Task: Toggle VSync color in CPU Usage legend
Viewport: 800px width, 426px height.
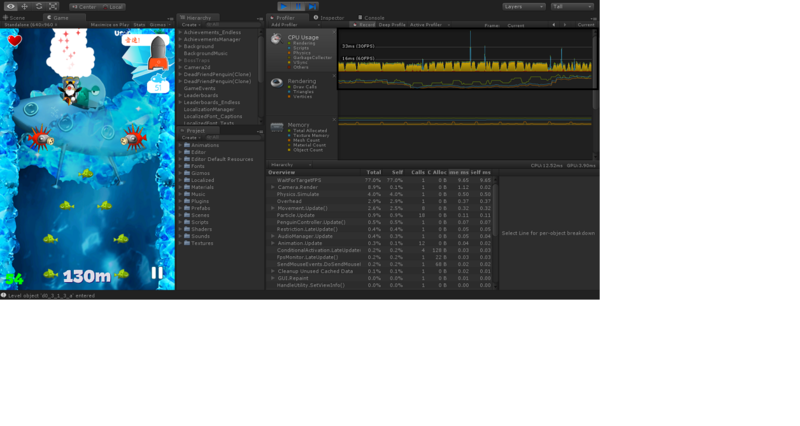Action: pos(289,62)
